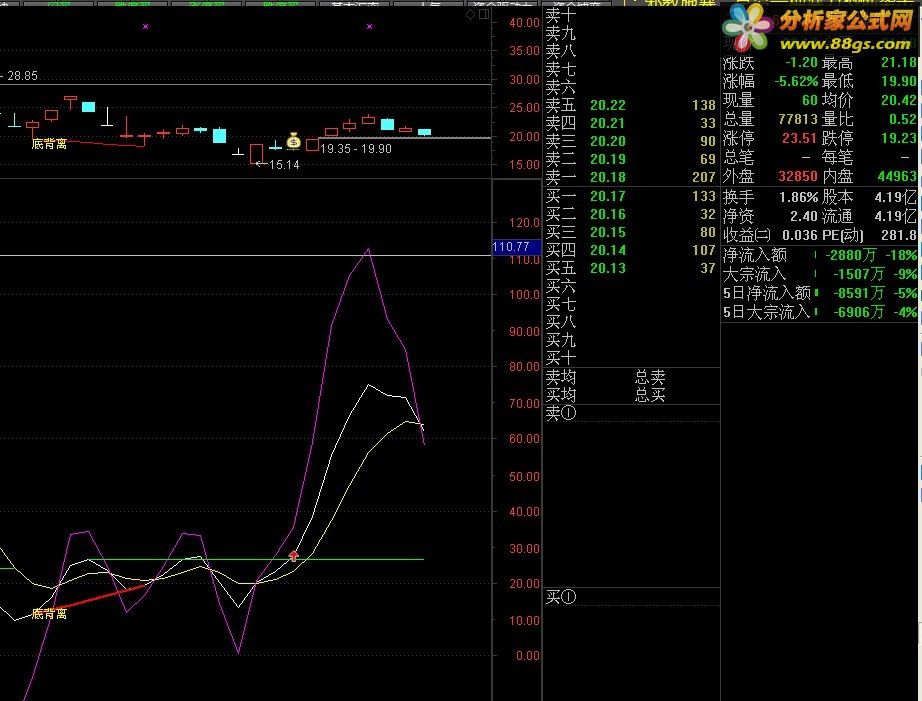Click the diamond icon atop the chart
The height and width of the screenshot is (701, 922).
(470, 15)
